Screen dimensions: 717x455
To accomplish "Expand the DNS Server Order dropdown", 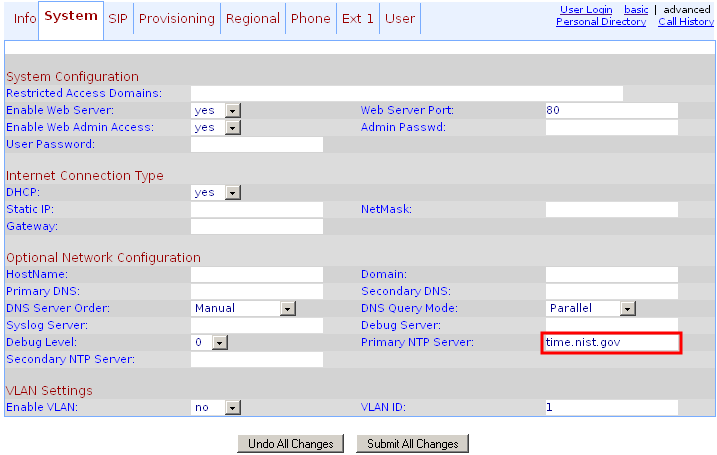I will [244, 308].
